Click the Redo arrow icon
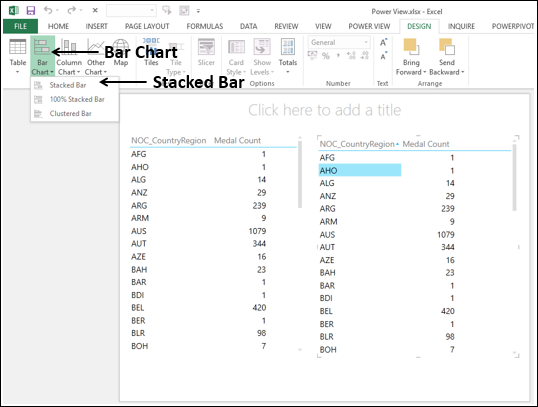This screenshot has width=538, height=407. [71, 11]
